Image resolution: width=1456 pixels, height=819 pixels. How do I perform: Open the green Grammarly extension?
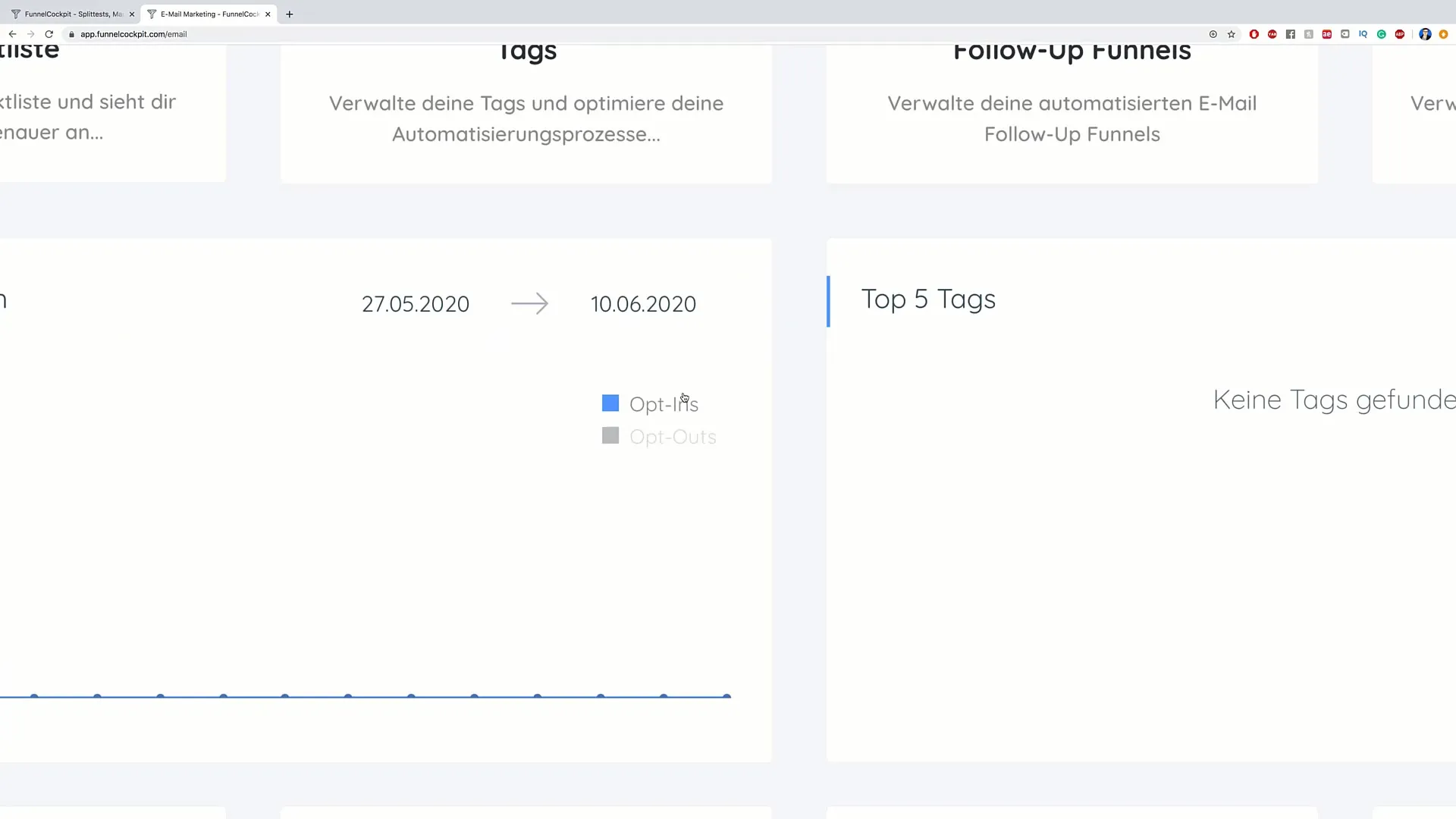(1382, 34)
